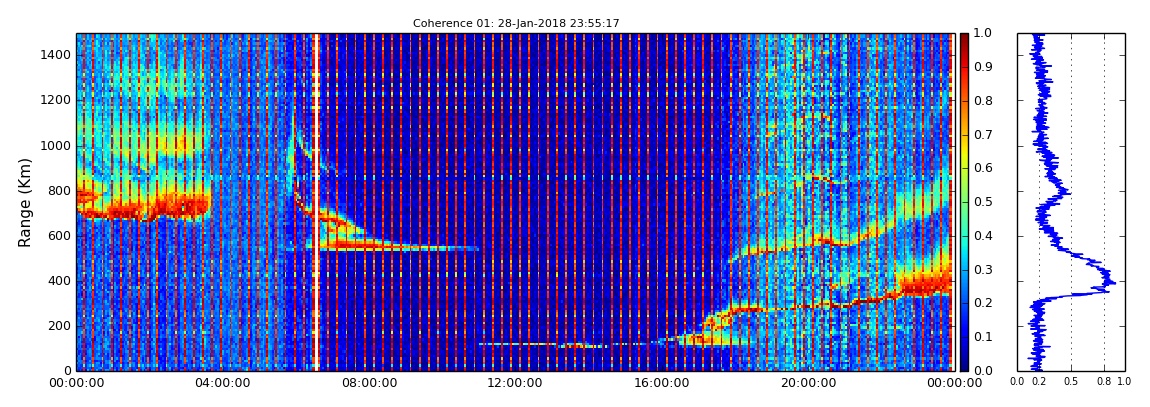
Task: Click the Range (Km) axis label
Action: [x=25, y=202]
